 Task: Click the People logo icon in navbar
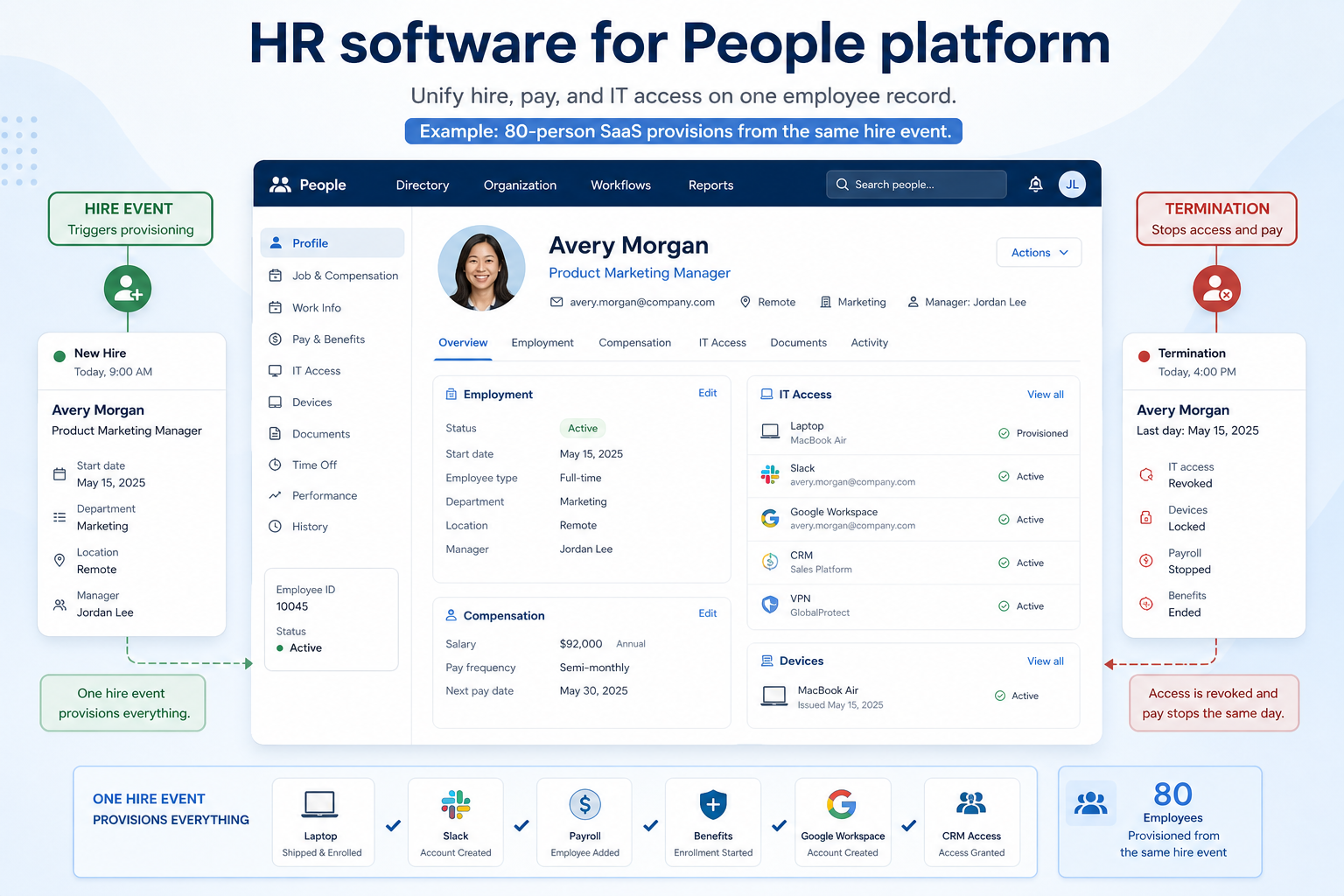280,185
